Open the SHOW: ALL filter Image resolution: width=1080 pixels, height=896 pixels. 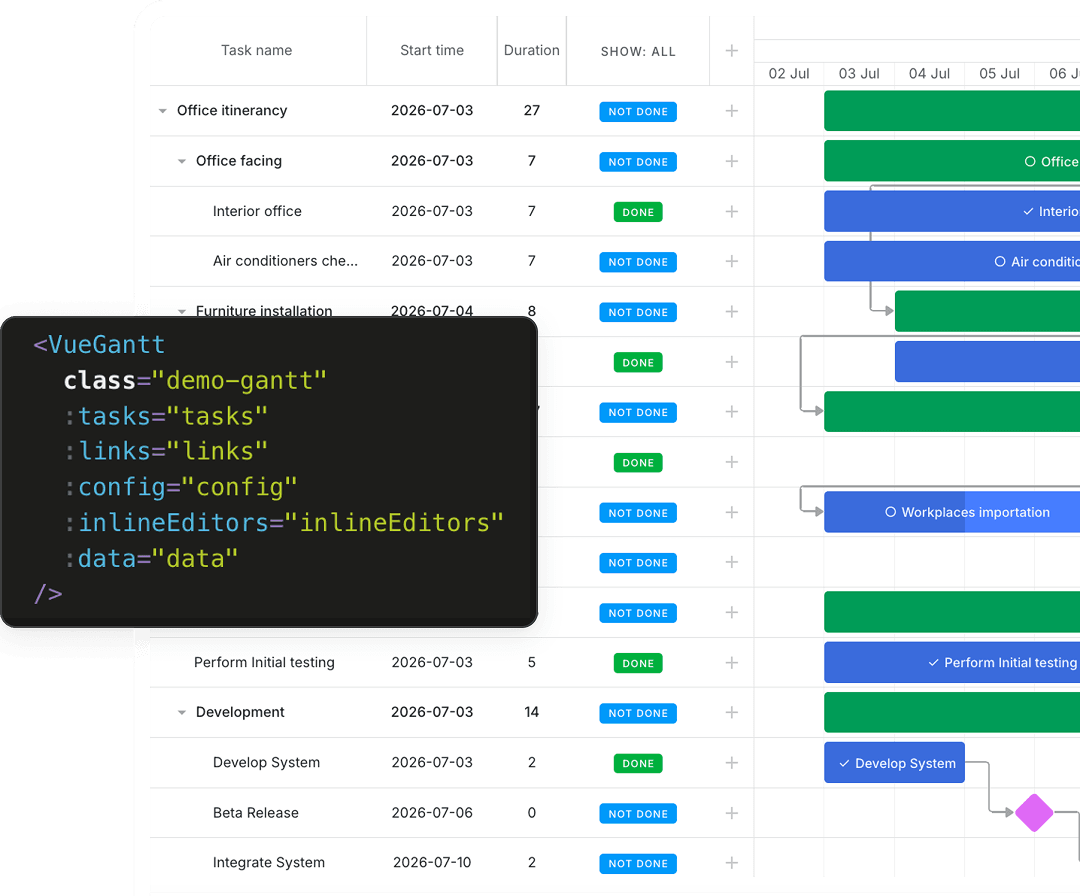(638, 52)
